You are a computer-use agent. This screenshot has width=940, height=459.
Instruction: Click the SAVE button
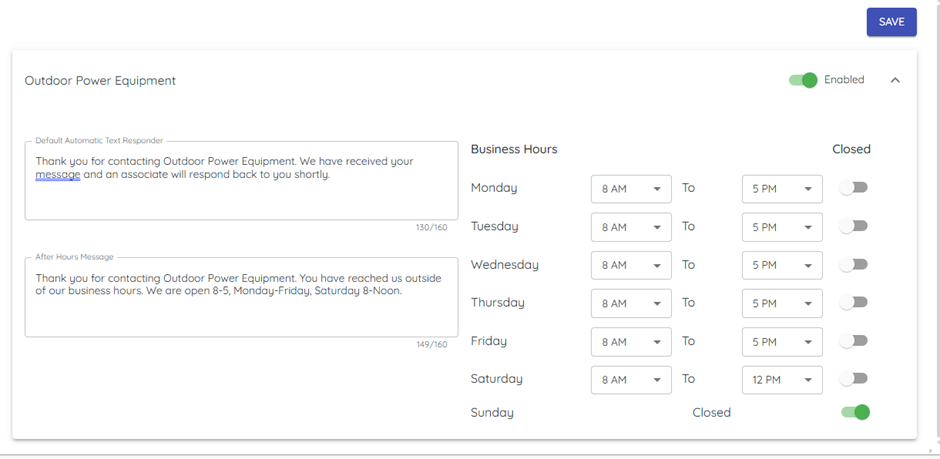click(891, 22)
